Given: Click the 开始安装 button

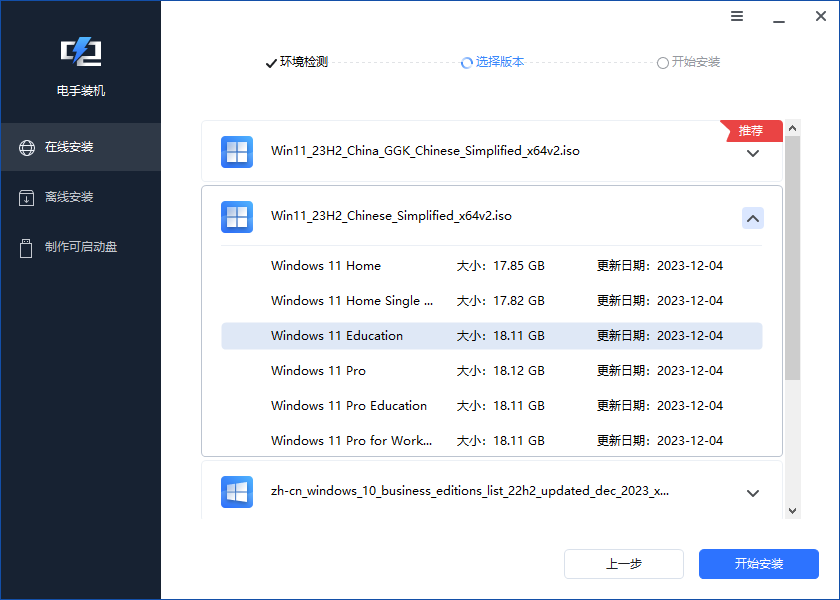Looking at the screenshot, I should tap(759, 563).
